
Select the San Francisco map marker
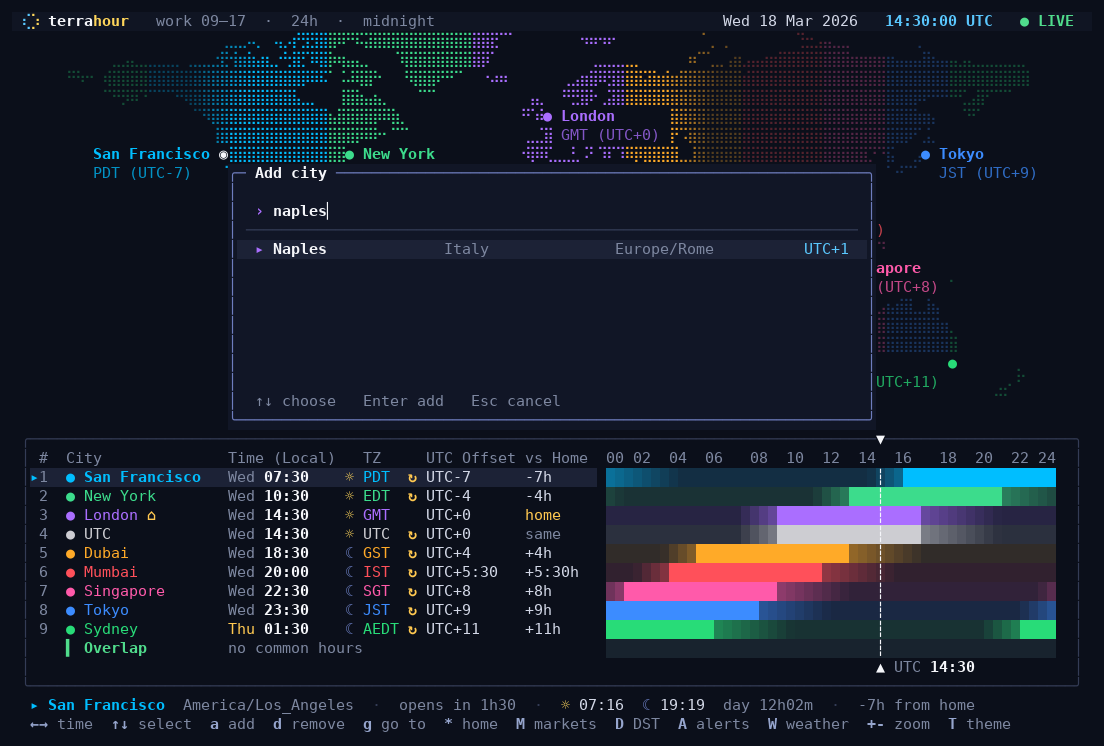(223, 155)
